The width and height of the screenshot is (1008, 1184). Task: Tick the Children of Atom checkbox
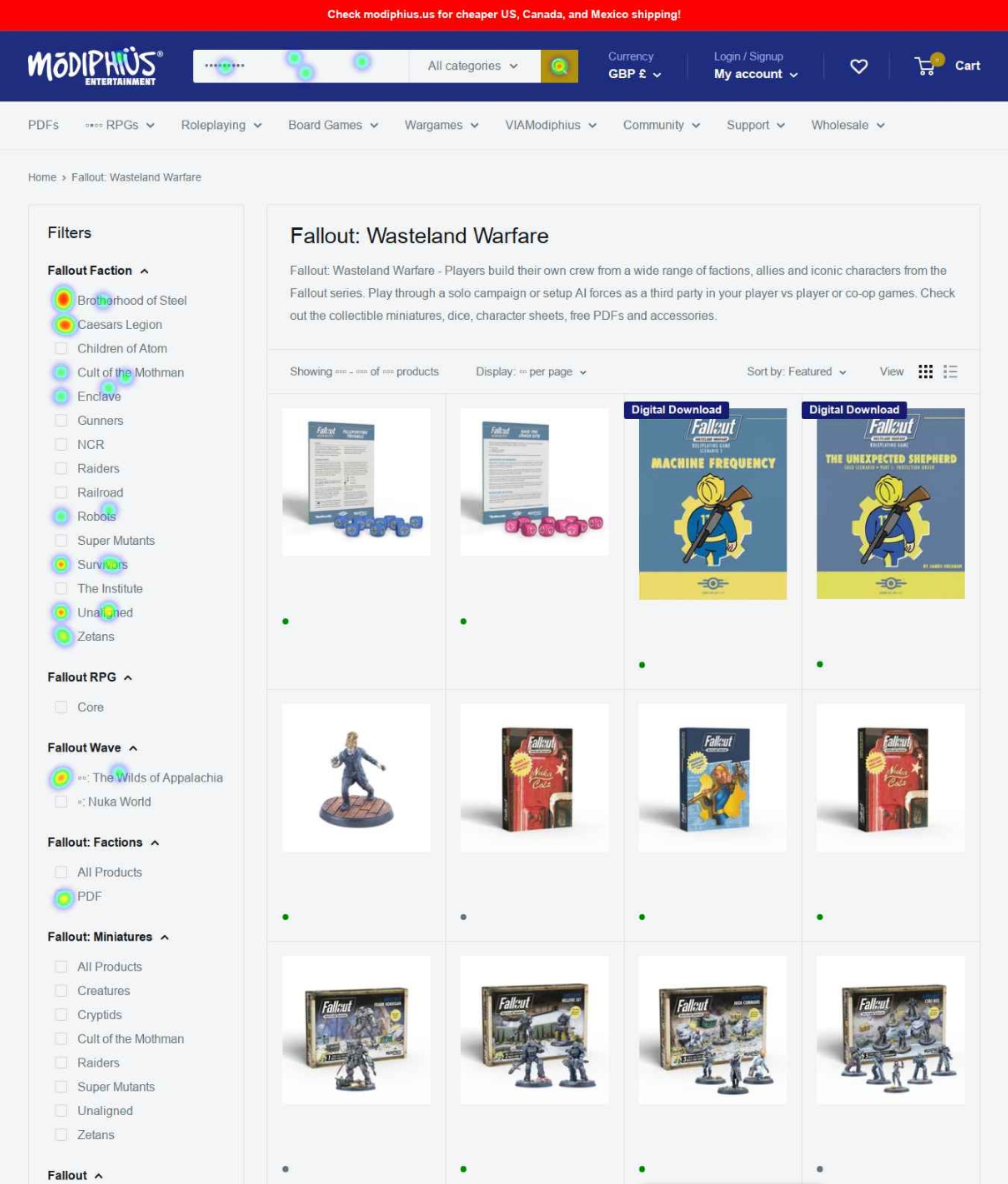(61, 348)
